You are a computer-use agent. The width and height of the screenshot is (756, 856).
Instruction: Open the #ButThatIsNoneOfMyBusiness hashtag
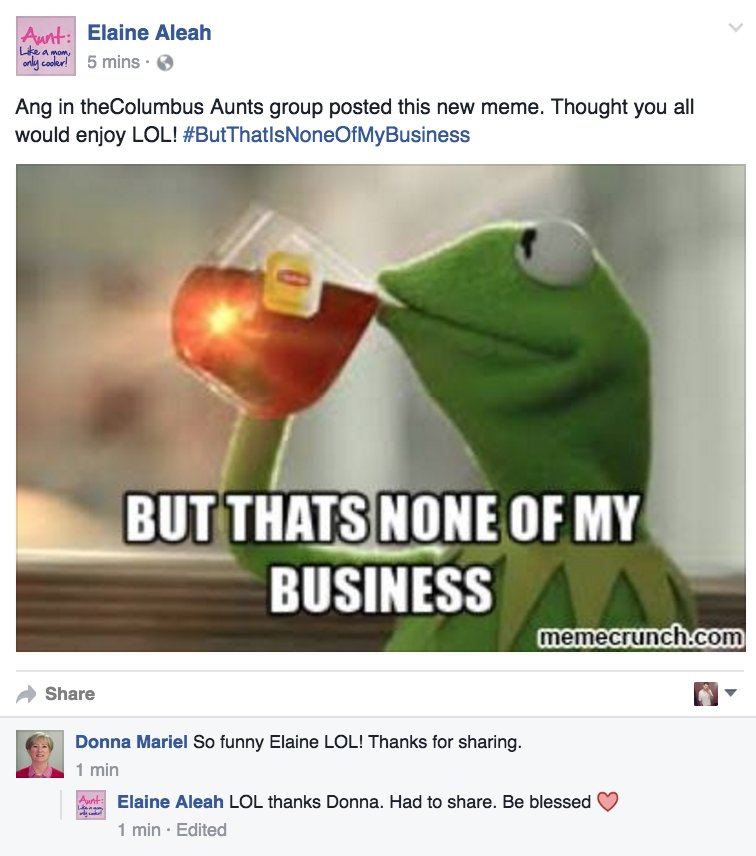coord(326,135)
